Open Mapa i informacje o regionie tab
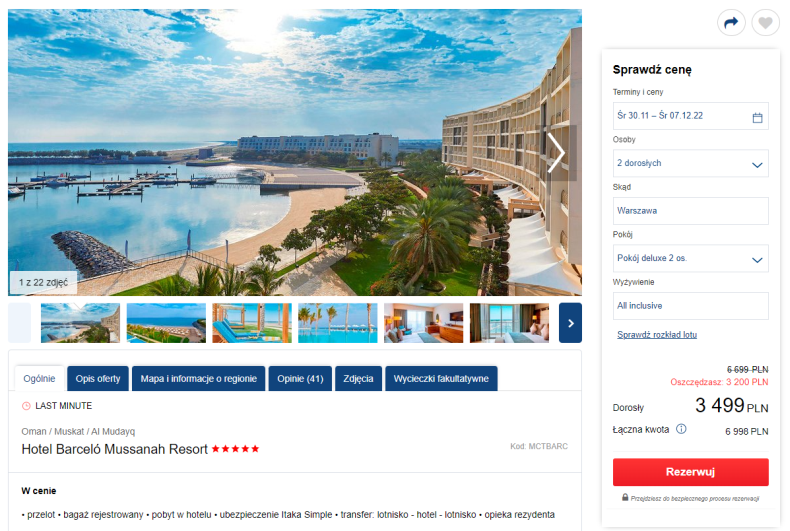Viewport: 790px width, 531px height. pos(199,378)
